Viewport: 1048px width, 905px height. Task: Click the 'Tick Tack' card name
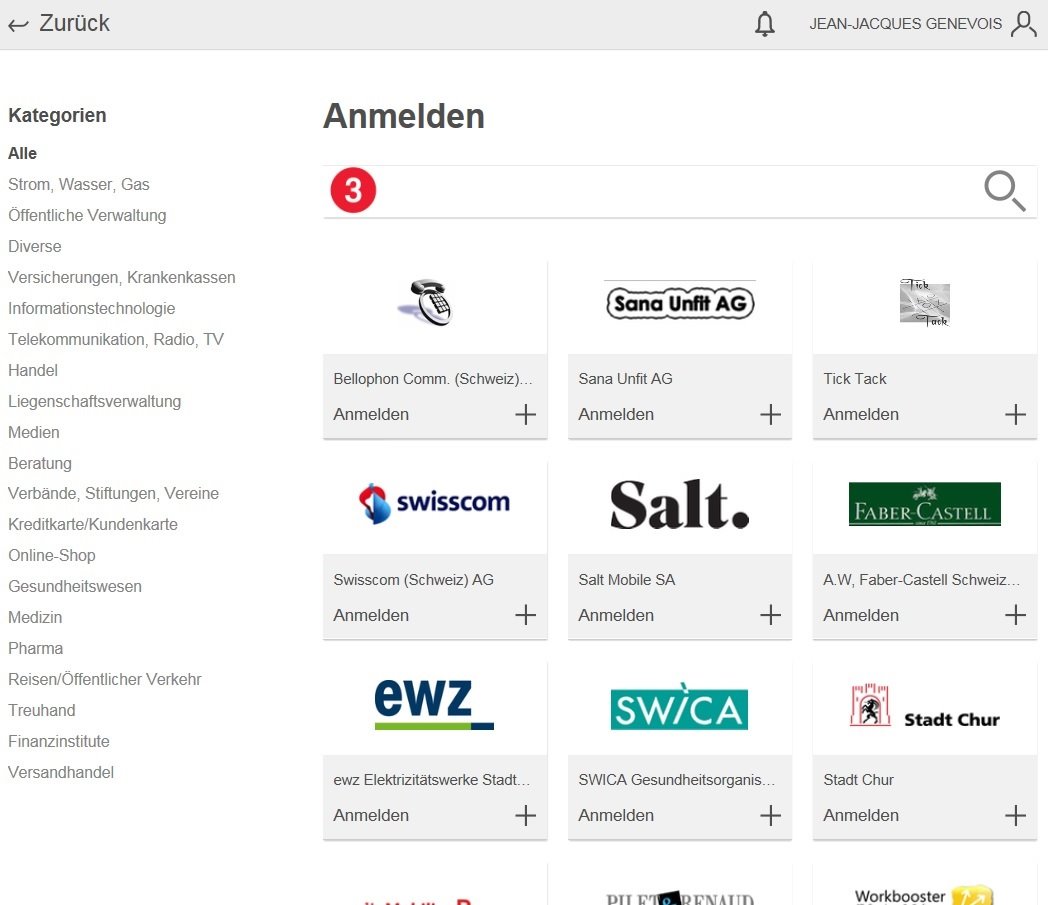[855, 379]
